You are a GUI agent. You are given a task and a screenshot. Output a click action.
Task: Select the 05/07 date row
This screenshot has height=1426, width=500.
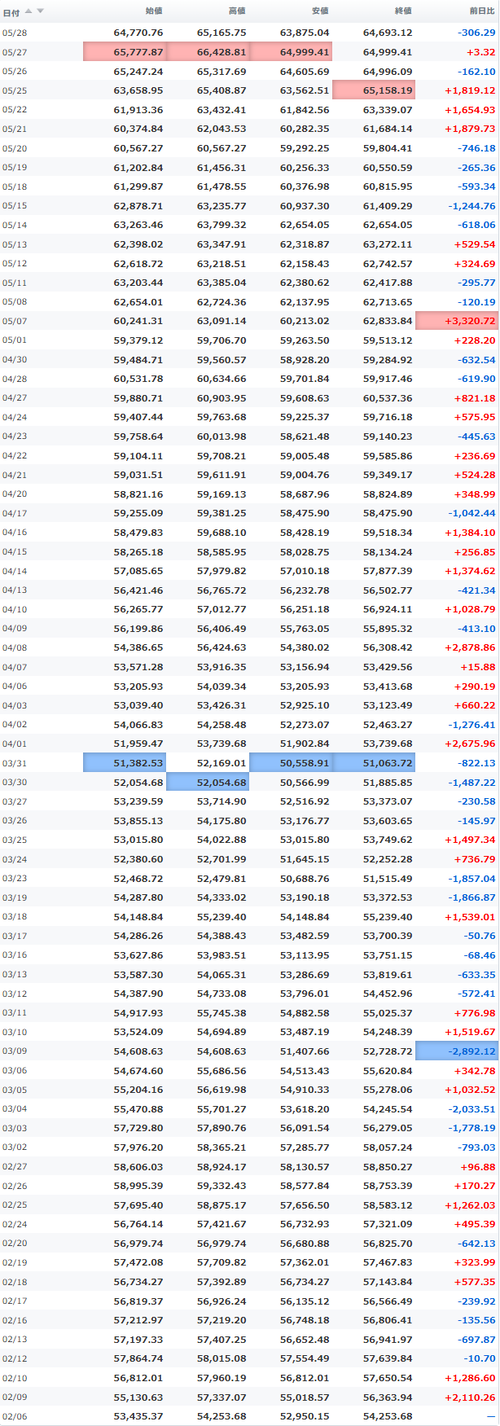click(250, 321)
